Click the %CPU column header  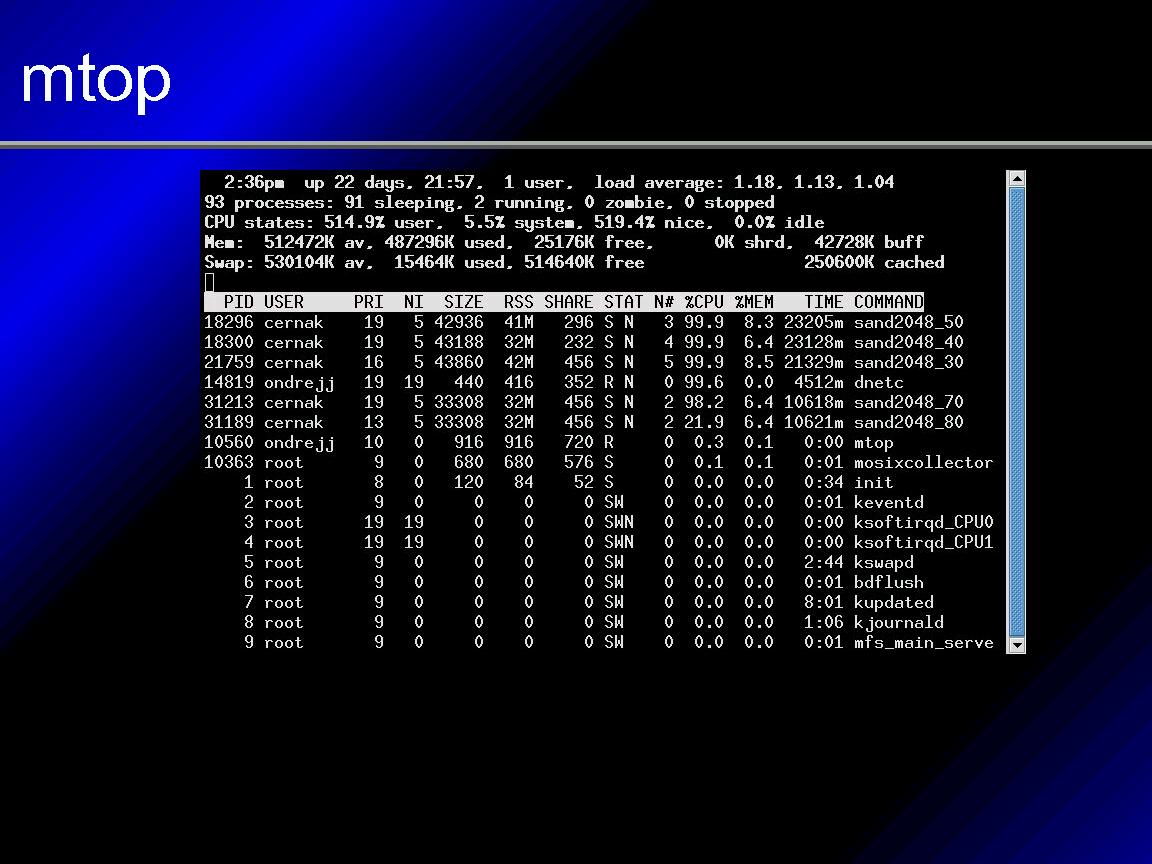[704, 302]
